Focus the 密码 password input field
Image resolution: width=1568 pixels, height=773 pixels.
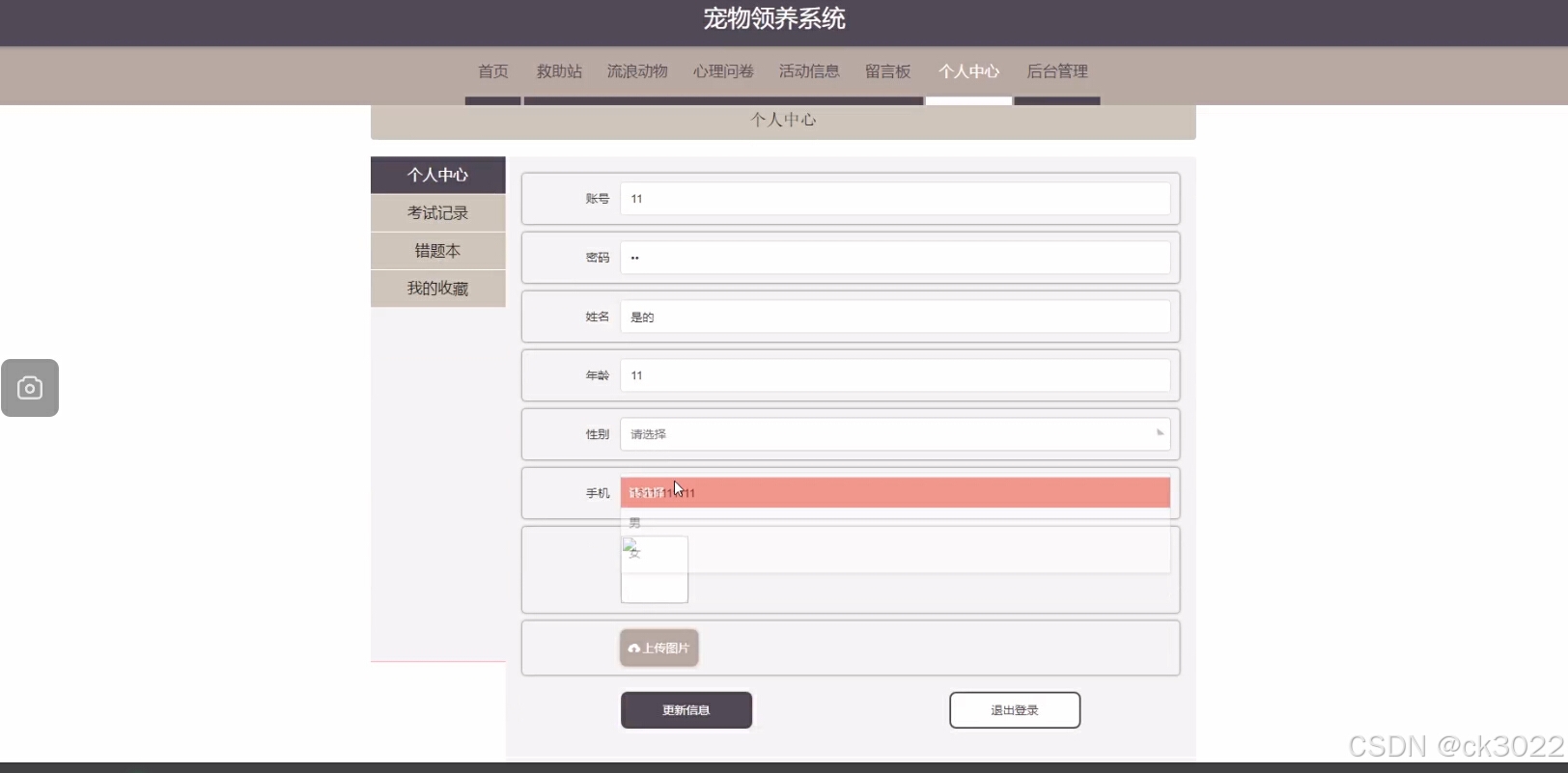895,258
